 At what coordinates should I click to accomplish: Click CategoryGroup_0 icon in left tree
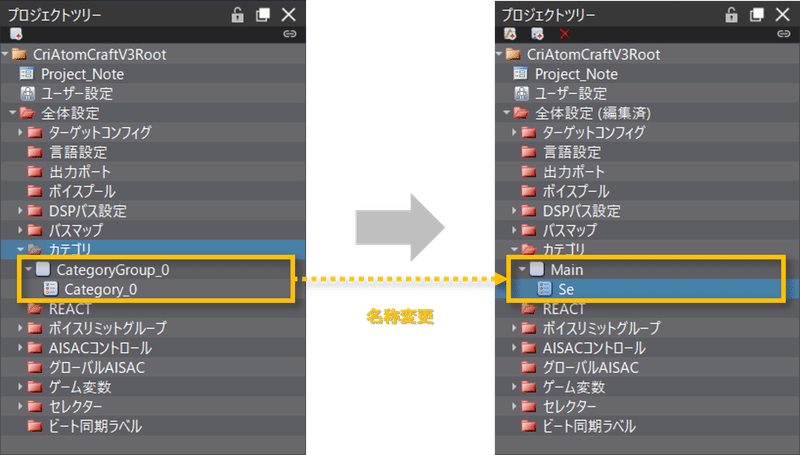pos(43,269)
